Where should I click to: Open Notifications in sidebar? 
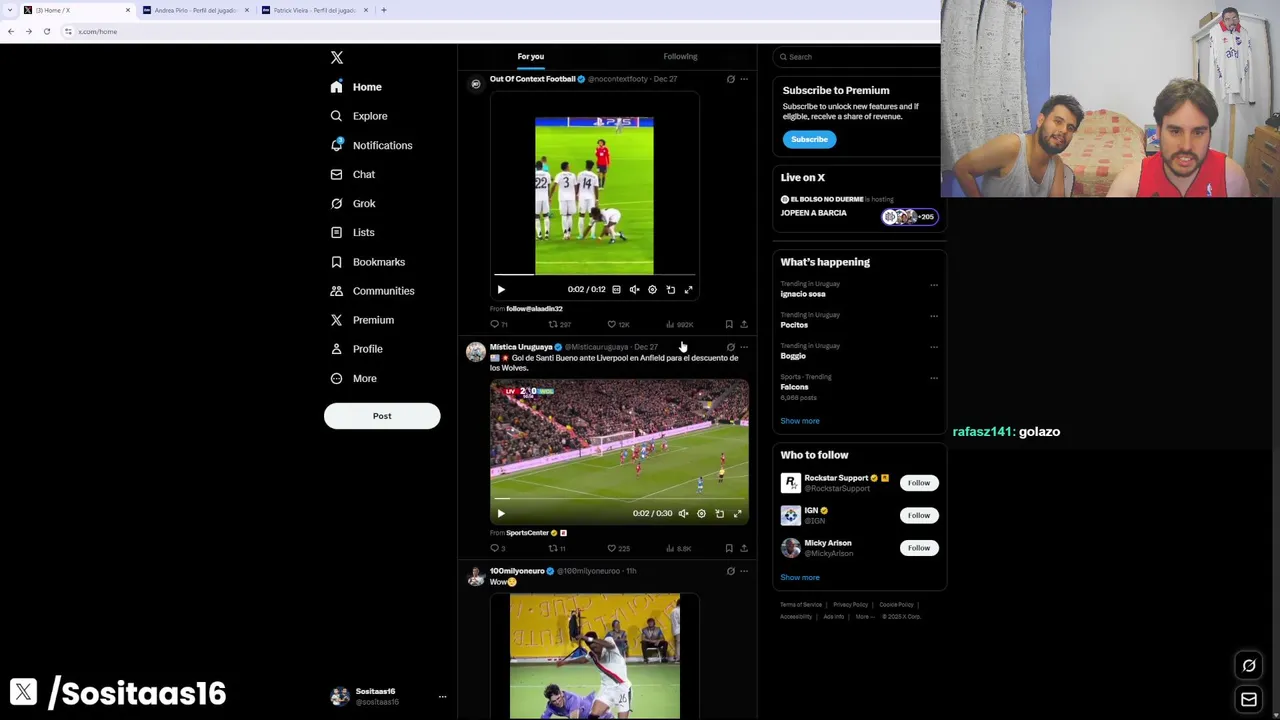point(371,145)
